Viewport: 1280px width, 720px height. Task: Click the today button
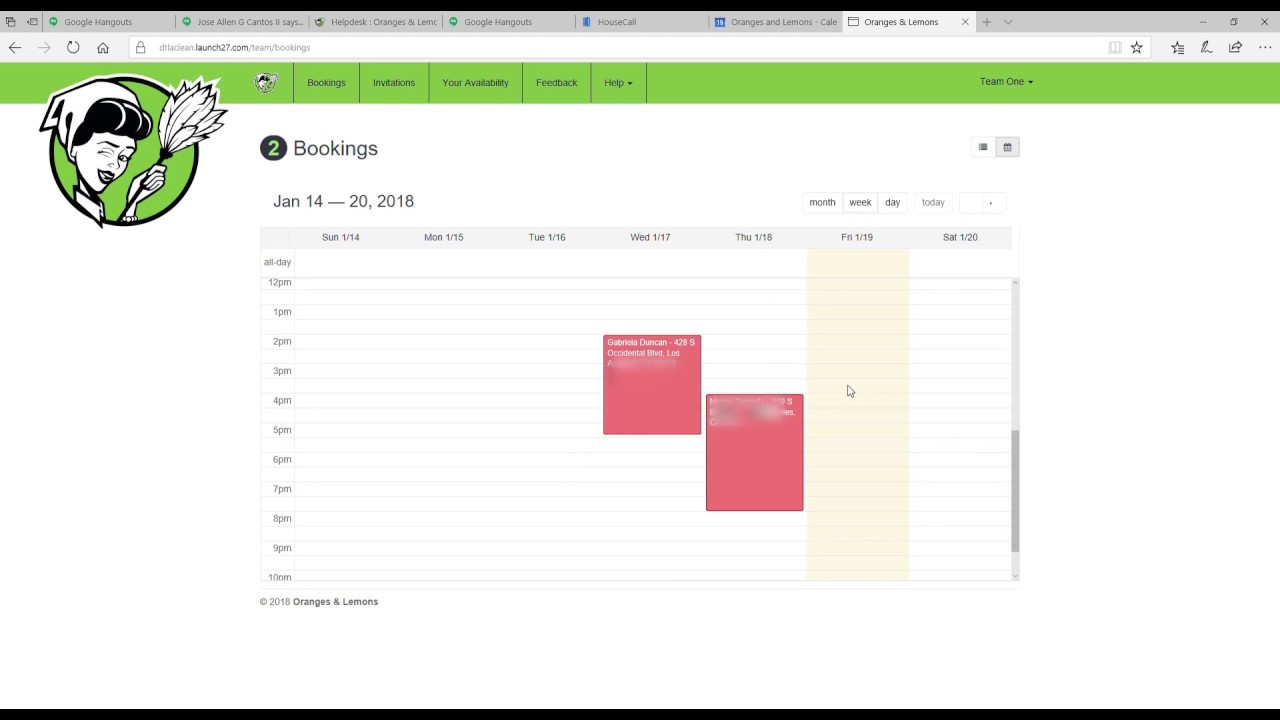tap(933, 202)
